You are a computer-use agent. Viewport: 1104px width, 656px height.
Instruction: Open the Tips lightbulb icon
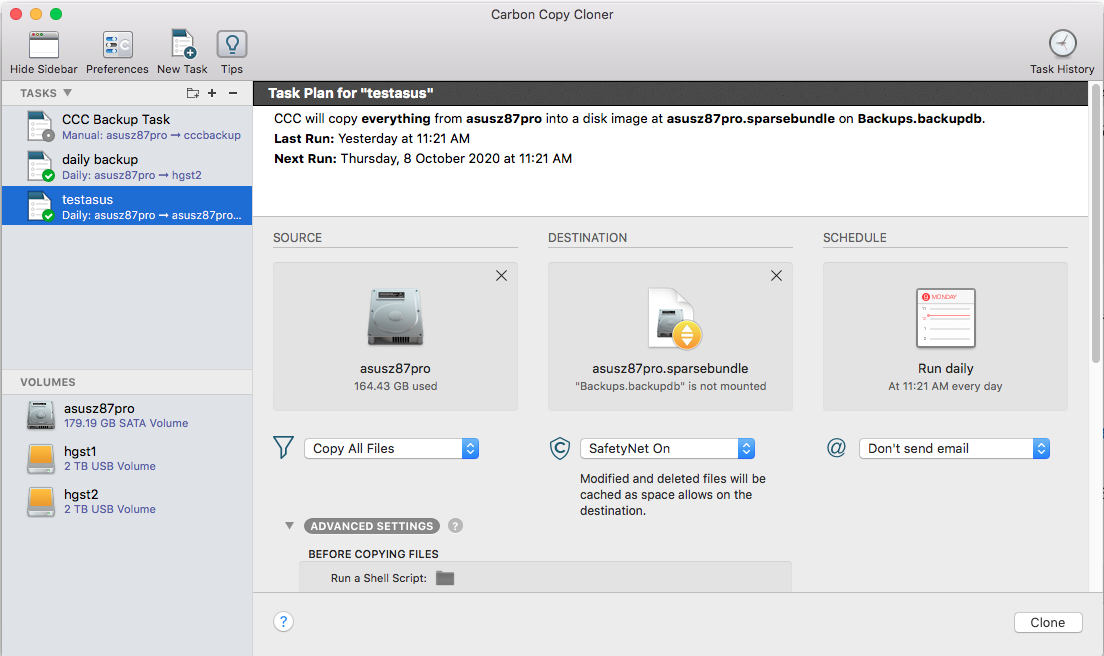point(232,44)
